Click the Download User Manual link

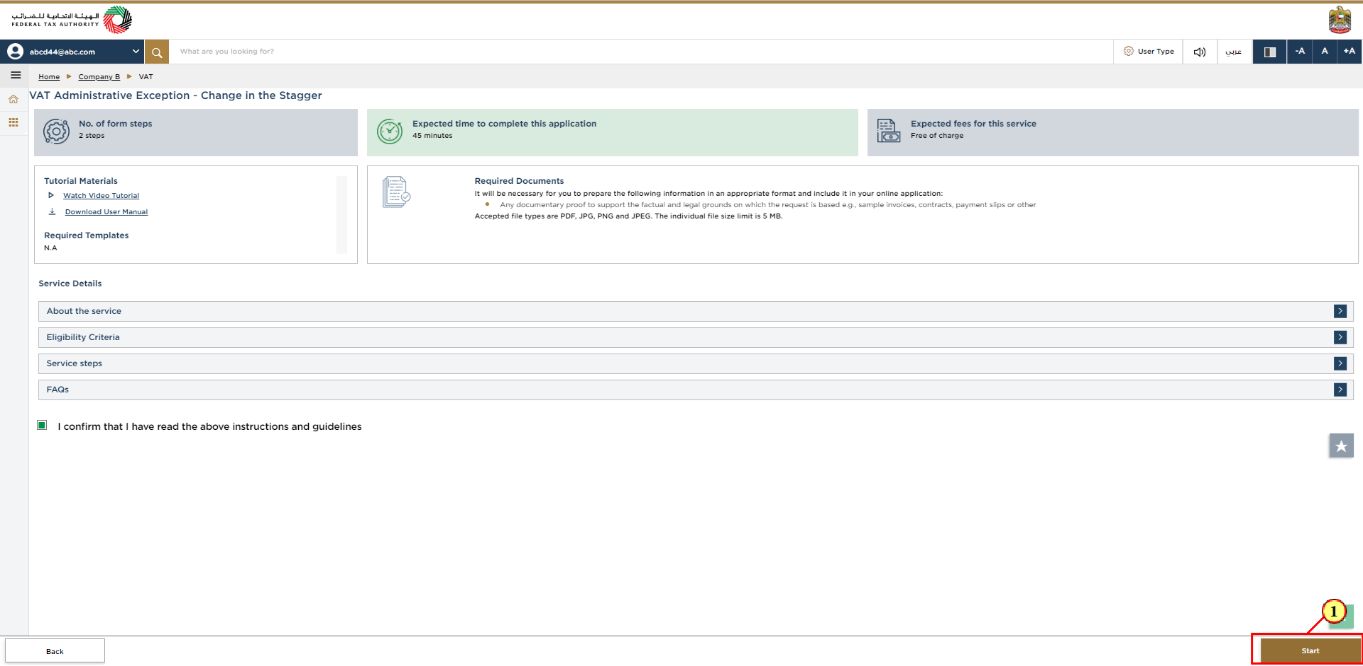point(106,212)
